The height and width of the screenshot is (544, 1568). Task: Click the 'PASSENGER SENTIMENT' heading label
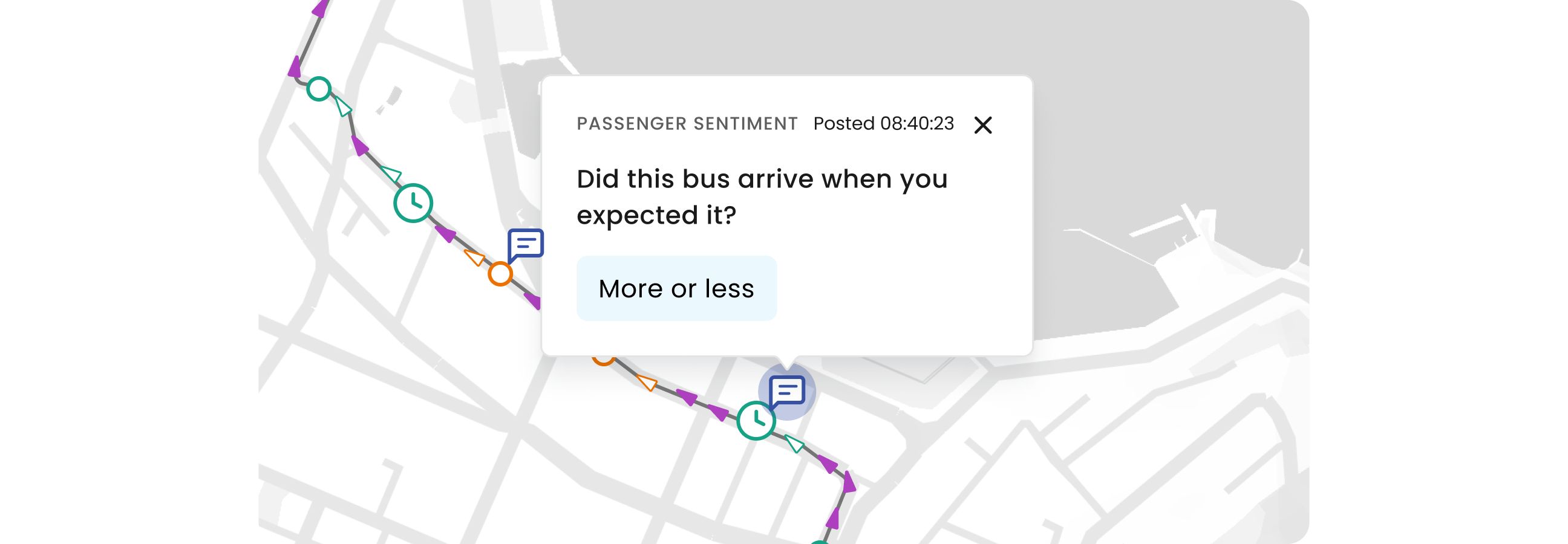[687, 123]
